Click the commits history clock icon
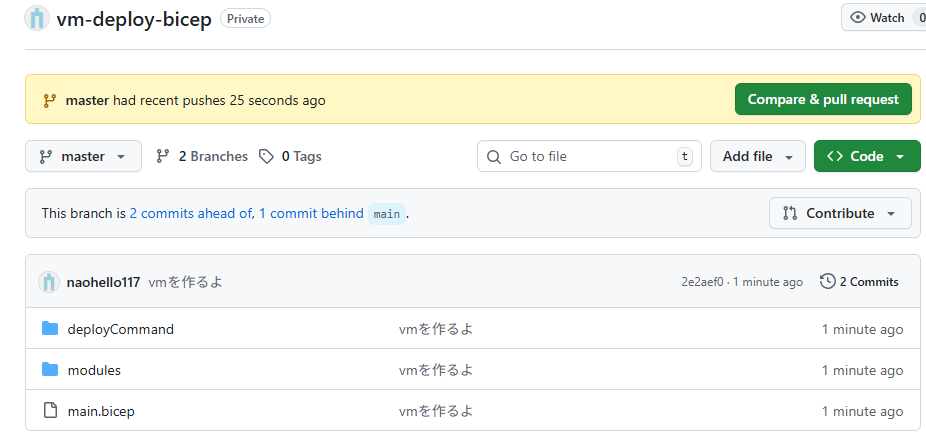The height and width of the screenshot is (437, 926). click(x=827, y=282)
